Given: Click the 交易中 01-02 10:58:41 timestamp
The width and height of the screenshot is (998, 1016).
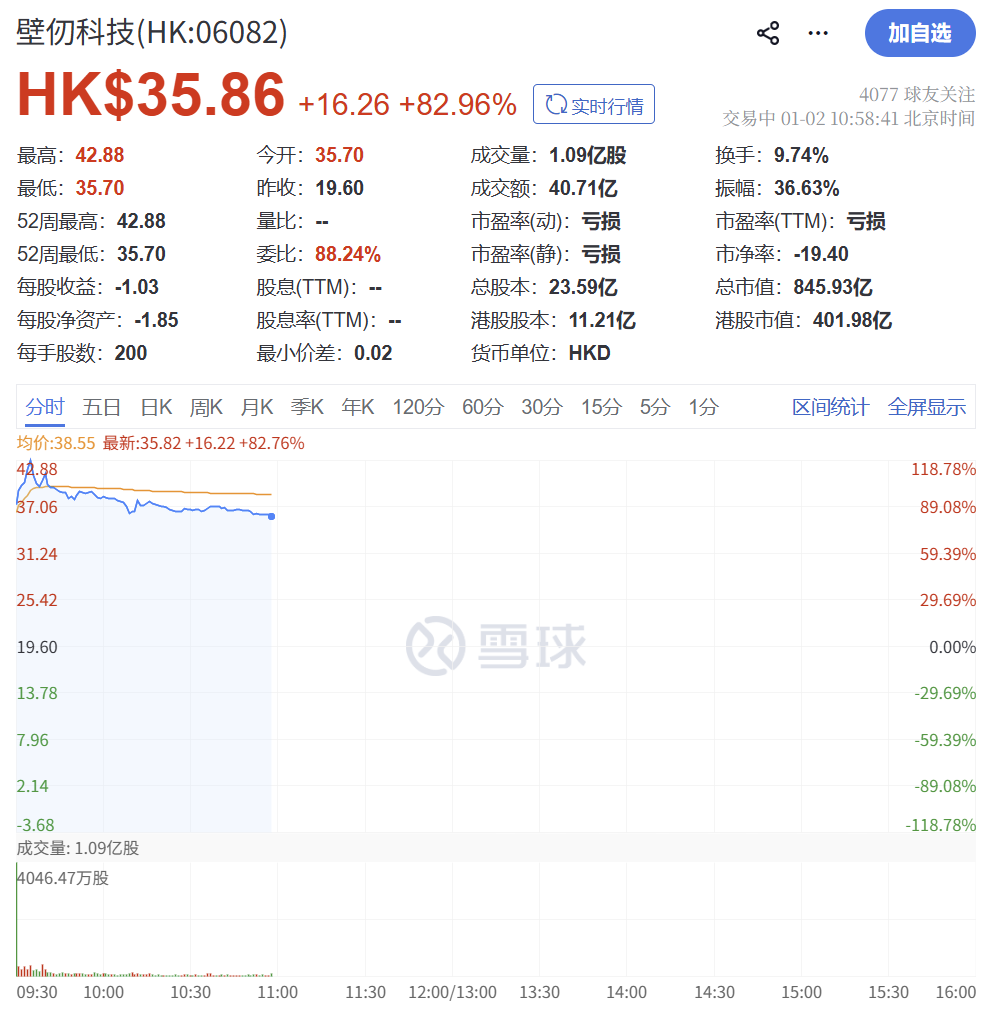Looking at the screenshot, I should 849,119.
